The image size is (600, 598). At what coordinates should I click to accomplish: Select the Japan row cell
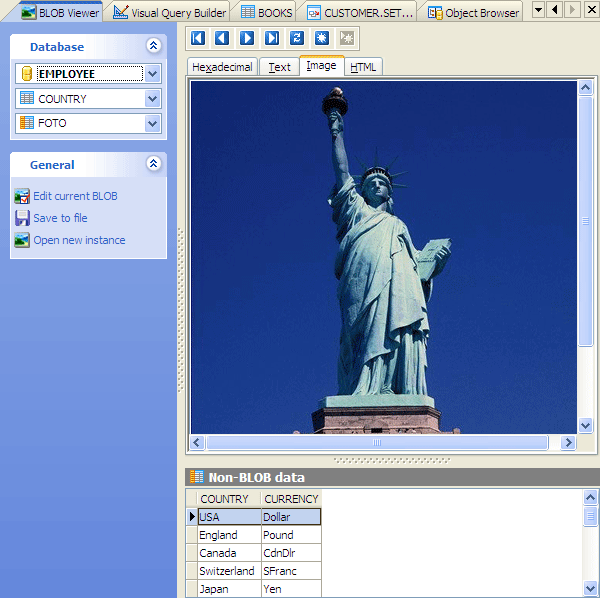pos(230,589)
